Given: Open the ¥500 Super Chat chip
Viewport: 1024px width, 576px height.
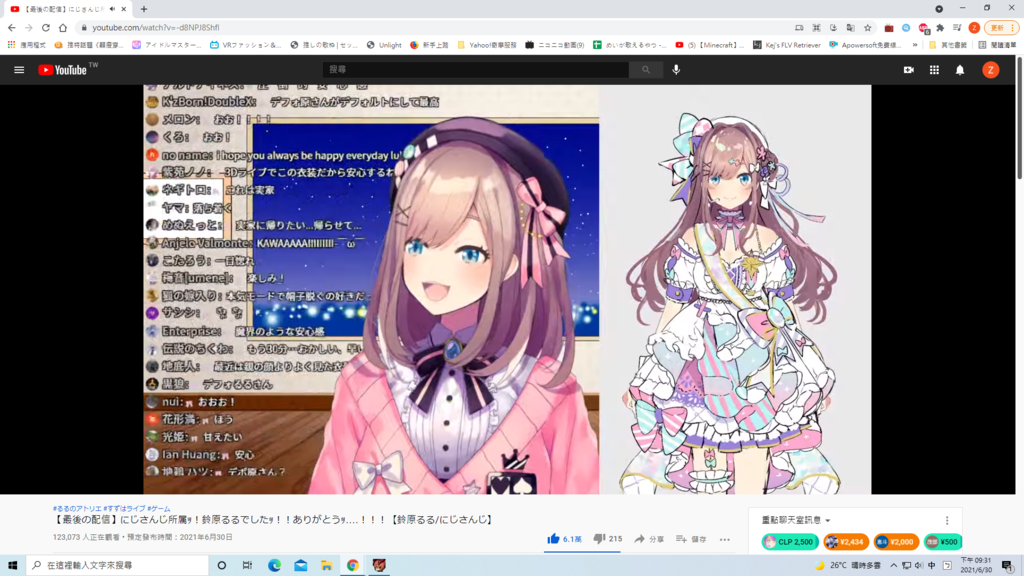Looking at the screenshot, I should [x=942, y=541].
